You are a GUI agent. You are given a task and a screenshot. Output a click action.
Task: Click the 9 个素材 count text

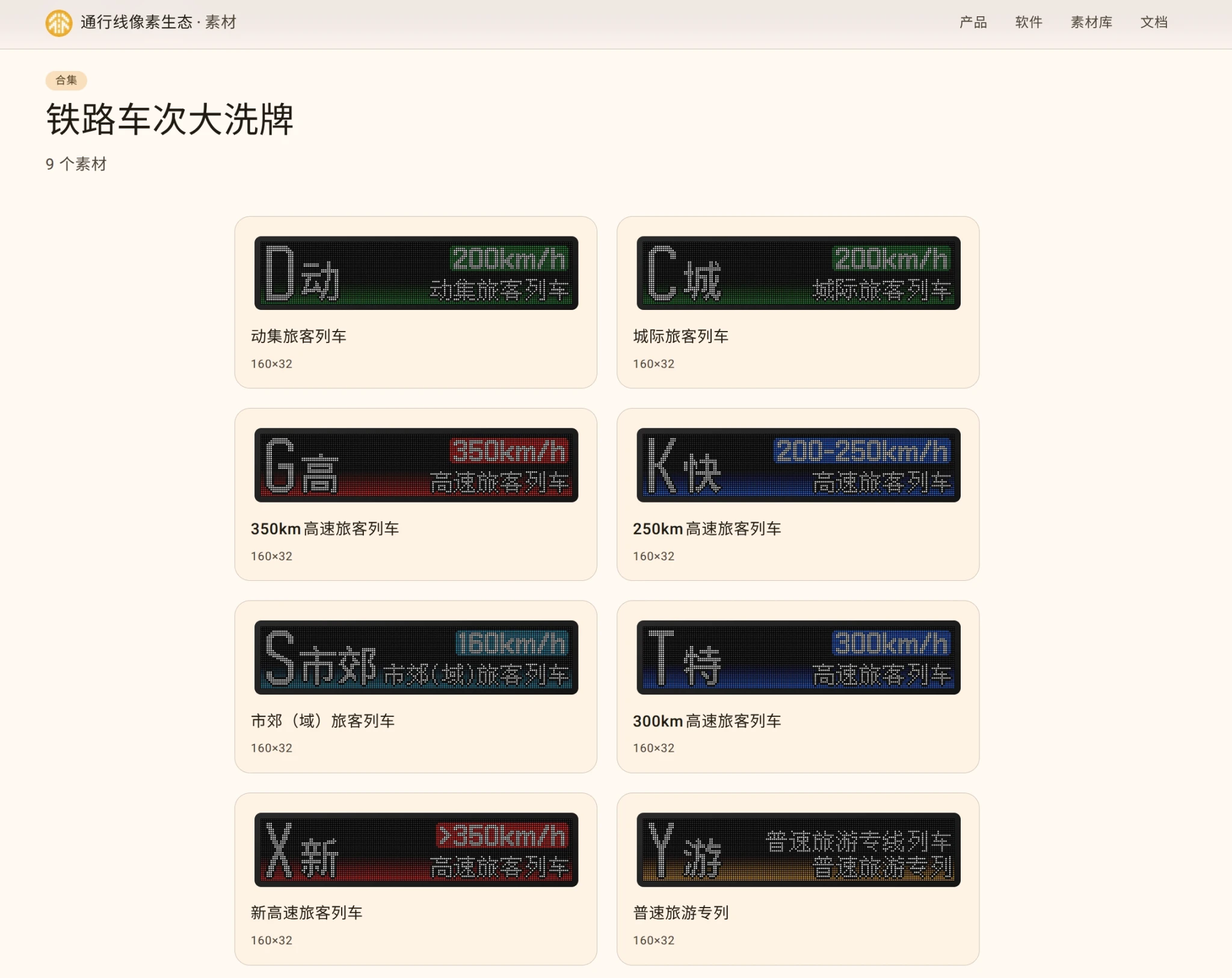pos(76,164)
